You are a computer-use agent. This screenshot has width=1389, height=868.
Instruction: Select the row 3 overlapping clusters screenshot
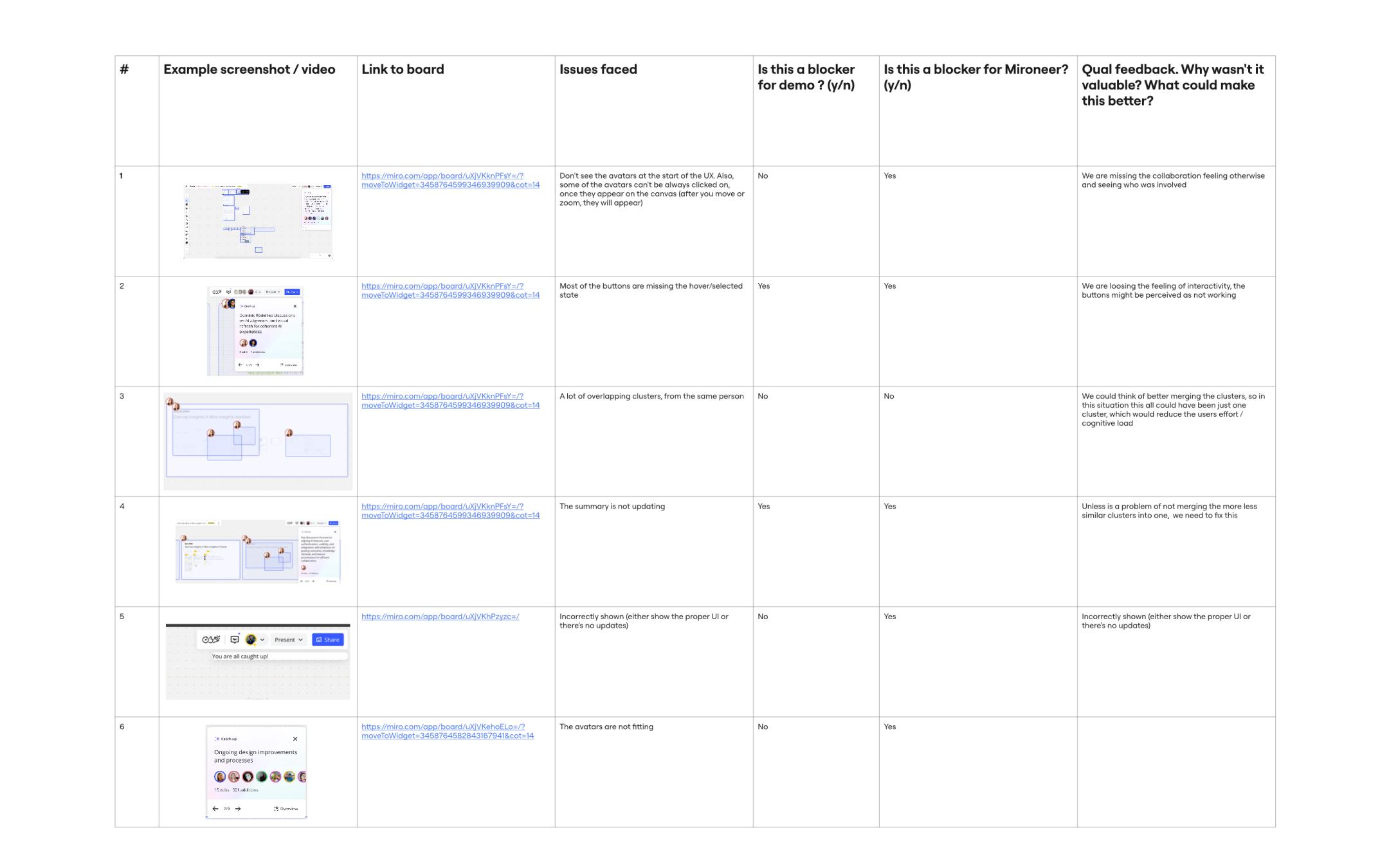[x=258, y=441]
